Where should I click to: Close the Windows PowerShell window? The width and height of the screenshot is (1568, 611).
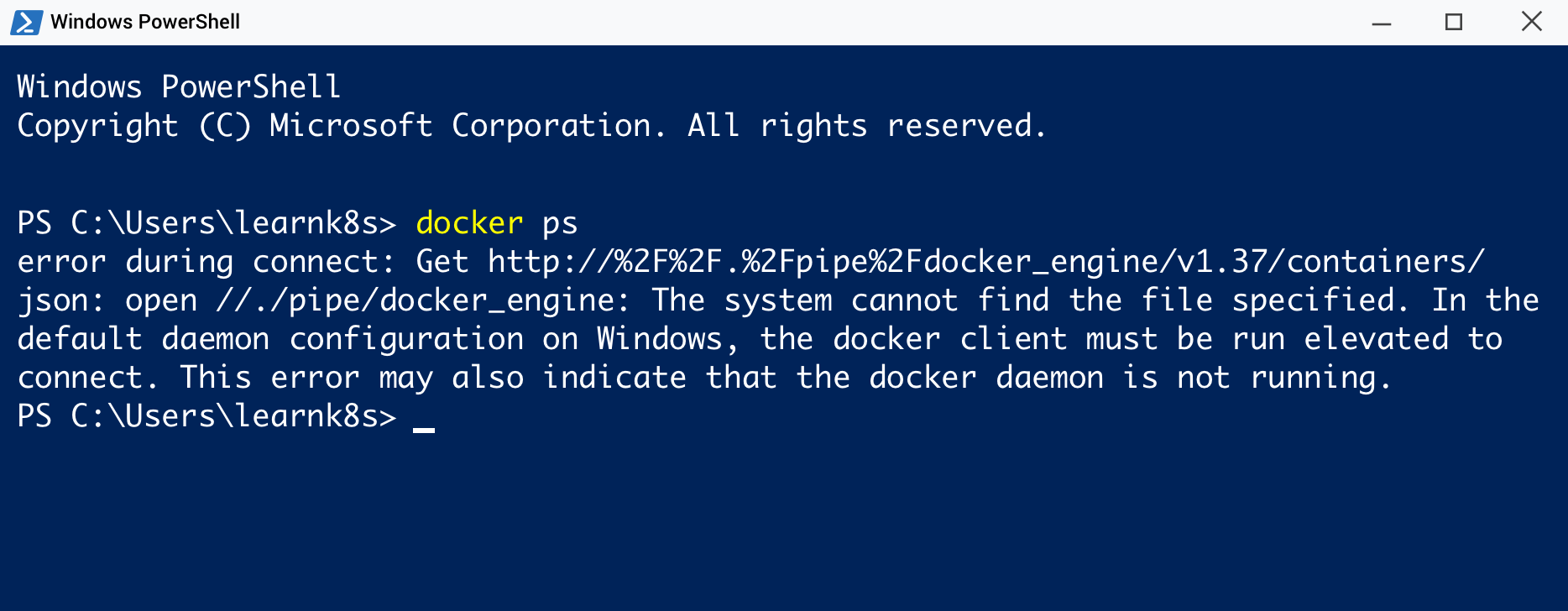click(1531, 22)
